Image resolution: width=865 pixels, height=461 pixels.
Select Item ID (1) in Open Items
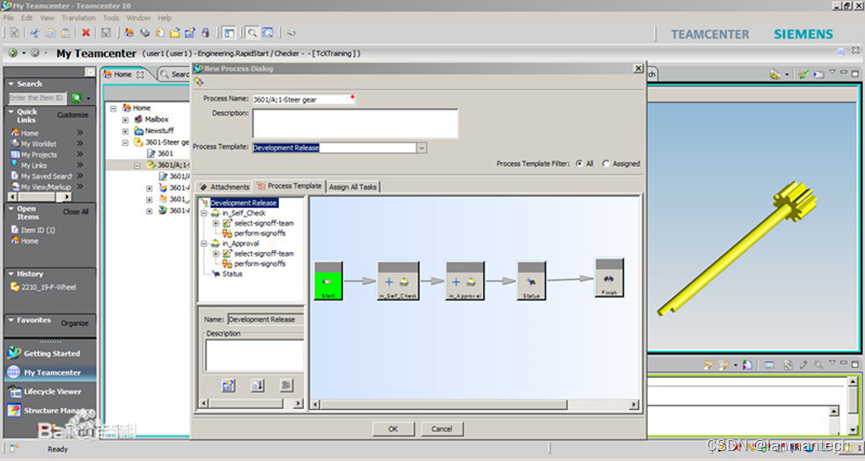pyautogui.click(x=38, y=230)
